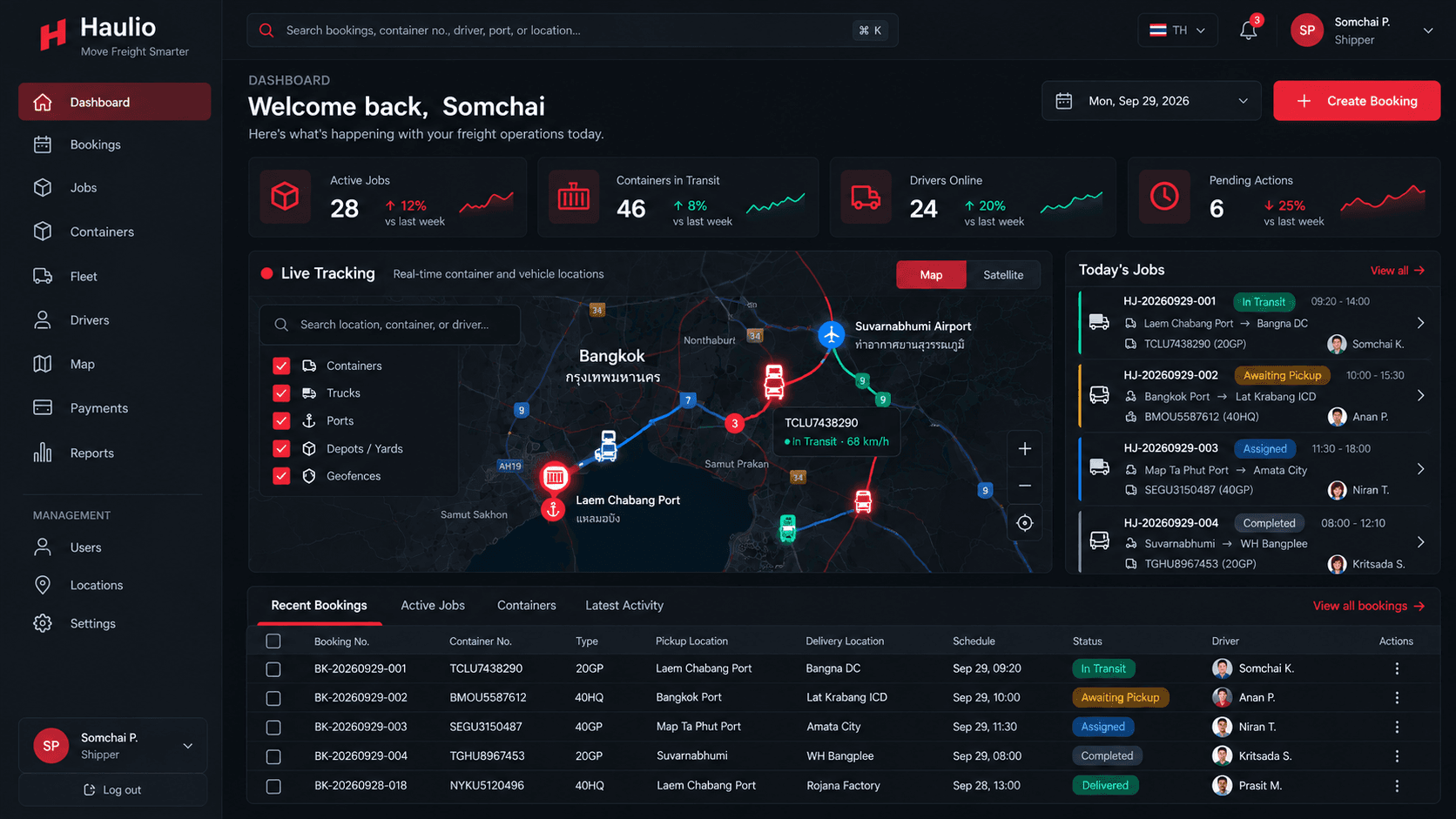Click the Payments card icon in sidebar
Viewport: 1456px width, 819px height.
tap(43, 407)
